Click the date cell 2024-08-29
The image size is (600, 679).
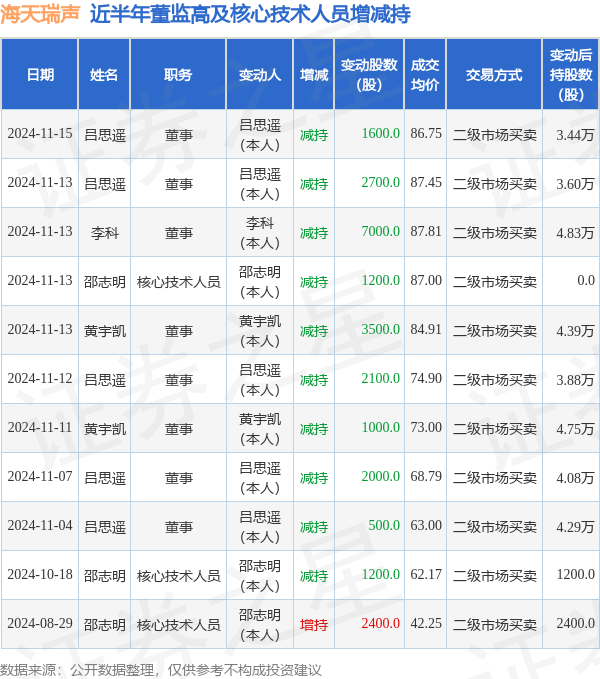[x=40, y=623]
